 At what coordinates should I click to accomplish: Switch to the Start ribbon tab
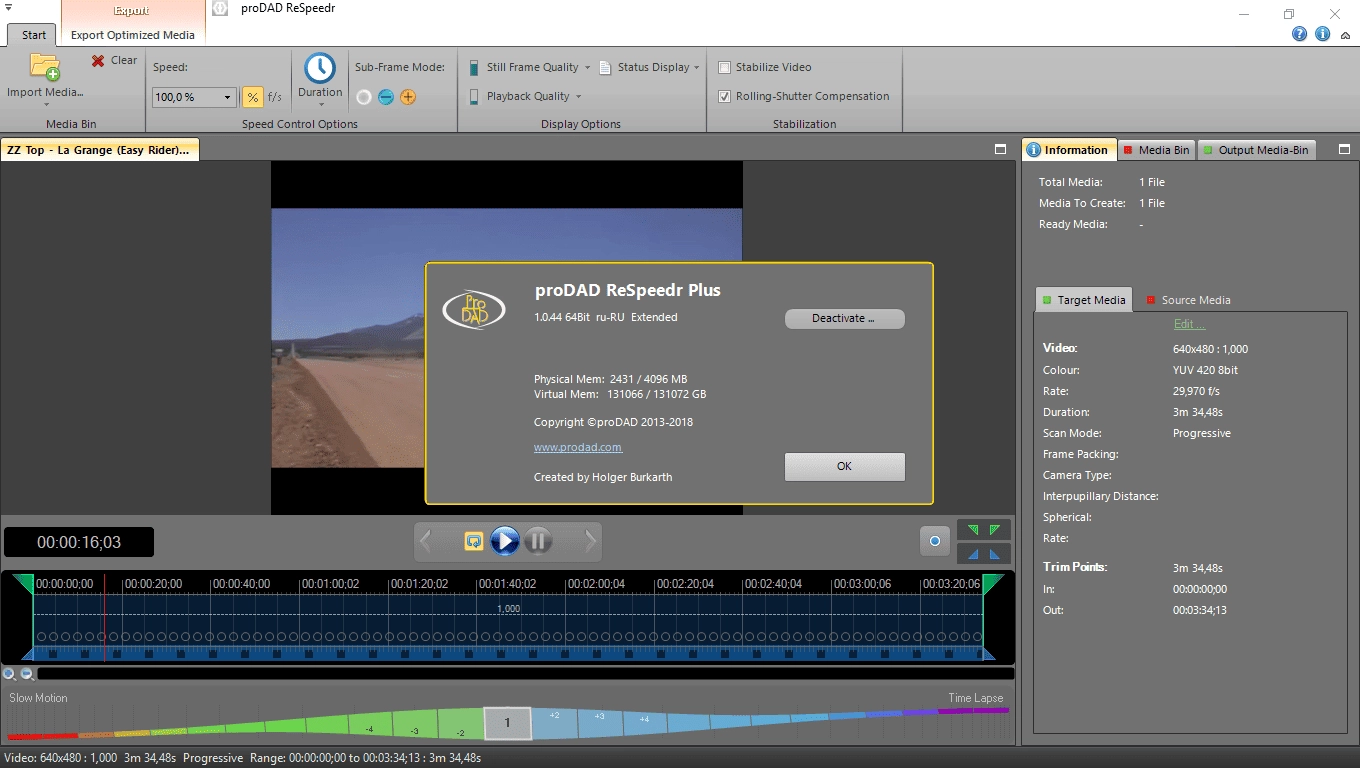tap(34, 34)
